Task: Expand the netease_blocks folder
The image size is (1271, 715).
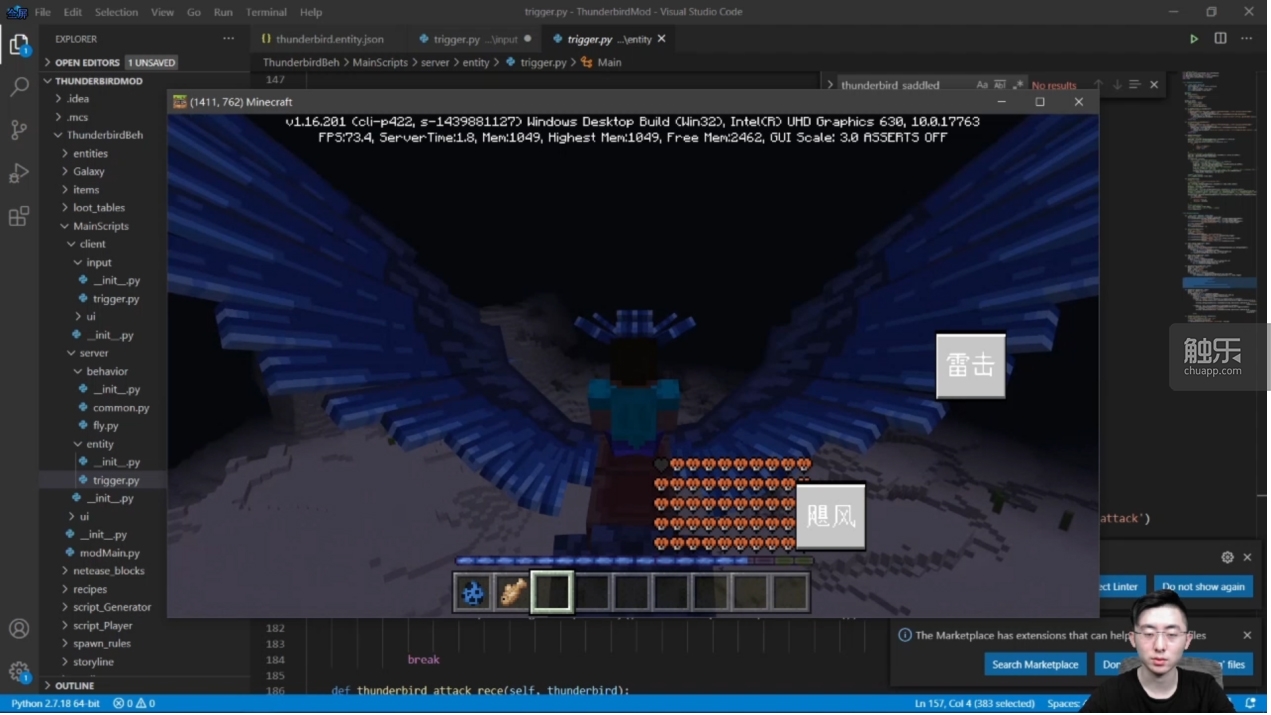Action: pos(108,571)
